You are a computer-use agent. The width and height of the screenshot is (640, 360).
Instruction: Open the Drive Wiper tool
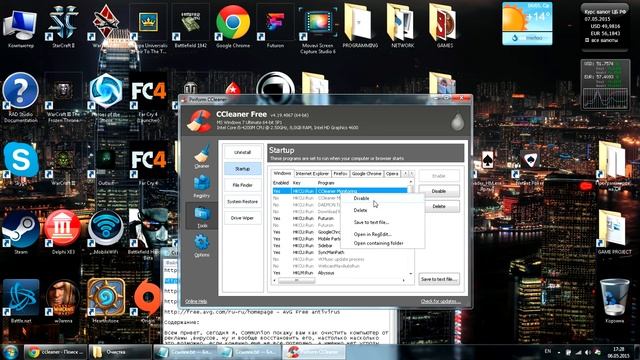pos(242,218)
